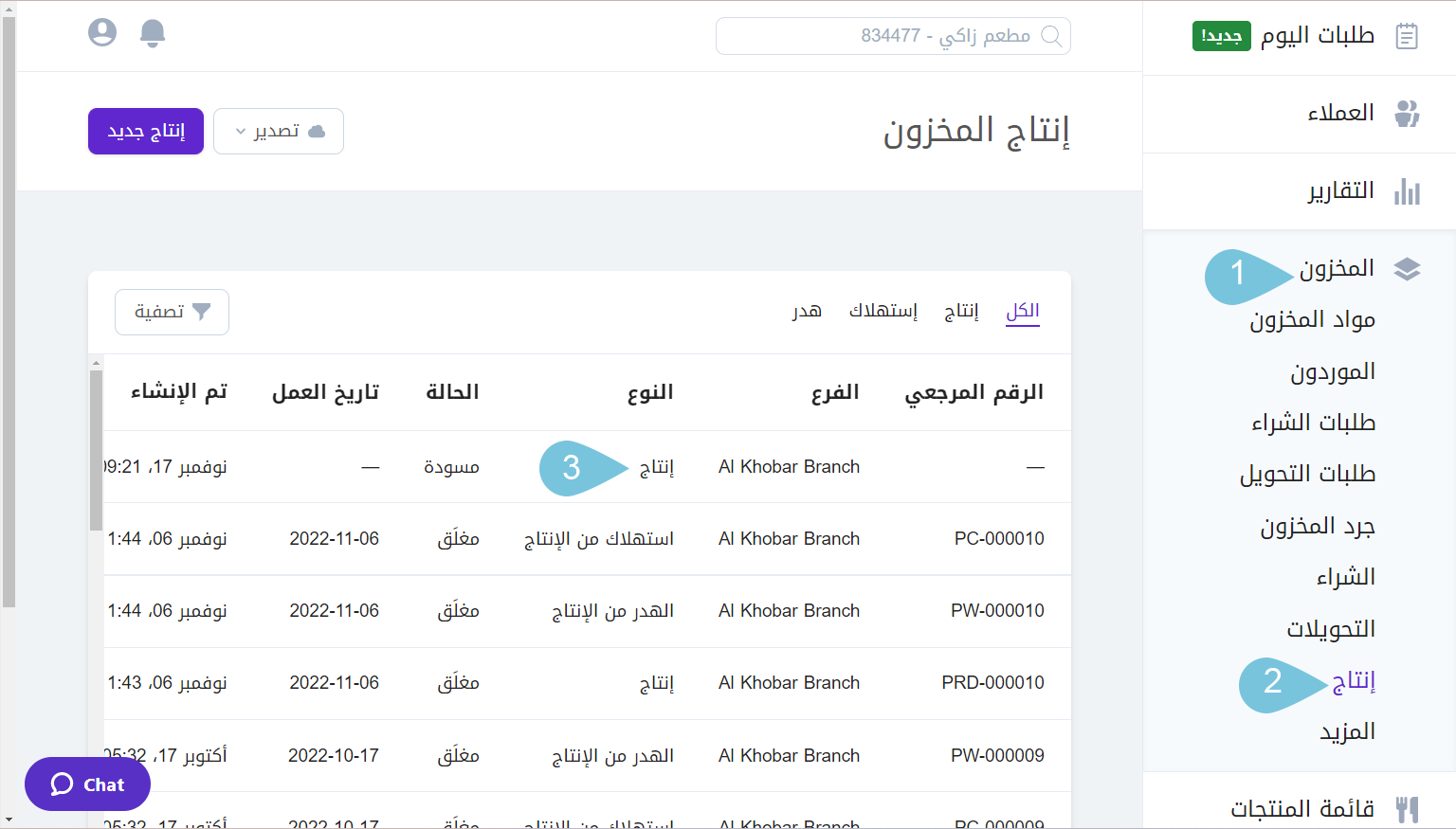Open the طلبات اليوم clipboard icon
The image size is (1456, 829).
1407,35
